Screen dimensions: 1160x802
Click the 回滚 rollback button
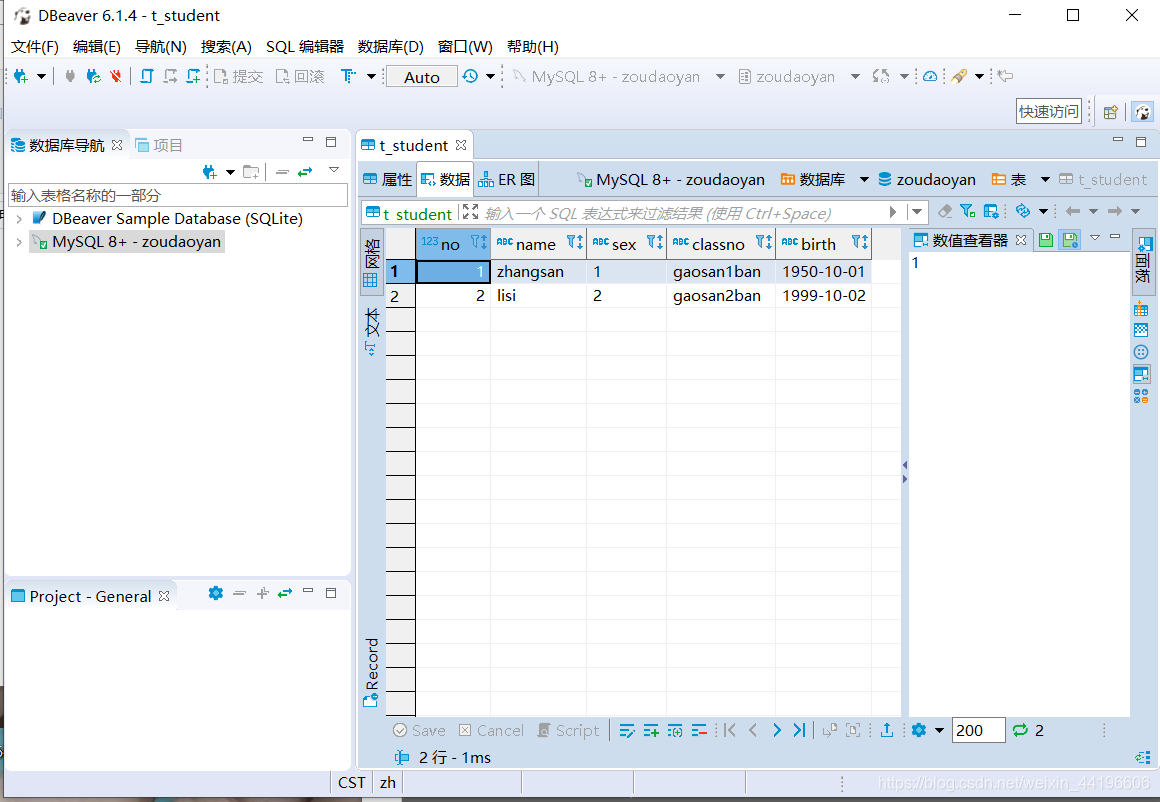300,76
